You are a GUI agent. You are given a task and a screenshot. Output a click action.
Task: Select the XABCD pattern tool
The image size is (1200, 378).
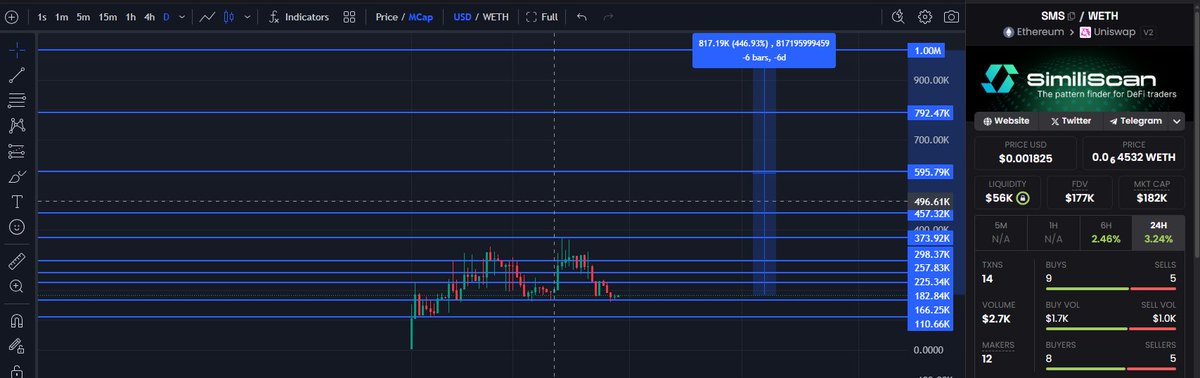[17, 126]
